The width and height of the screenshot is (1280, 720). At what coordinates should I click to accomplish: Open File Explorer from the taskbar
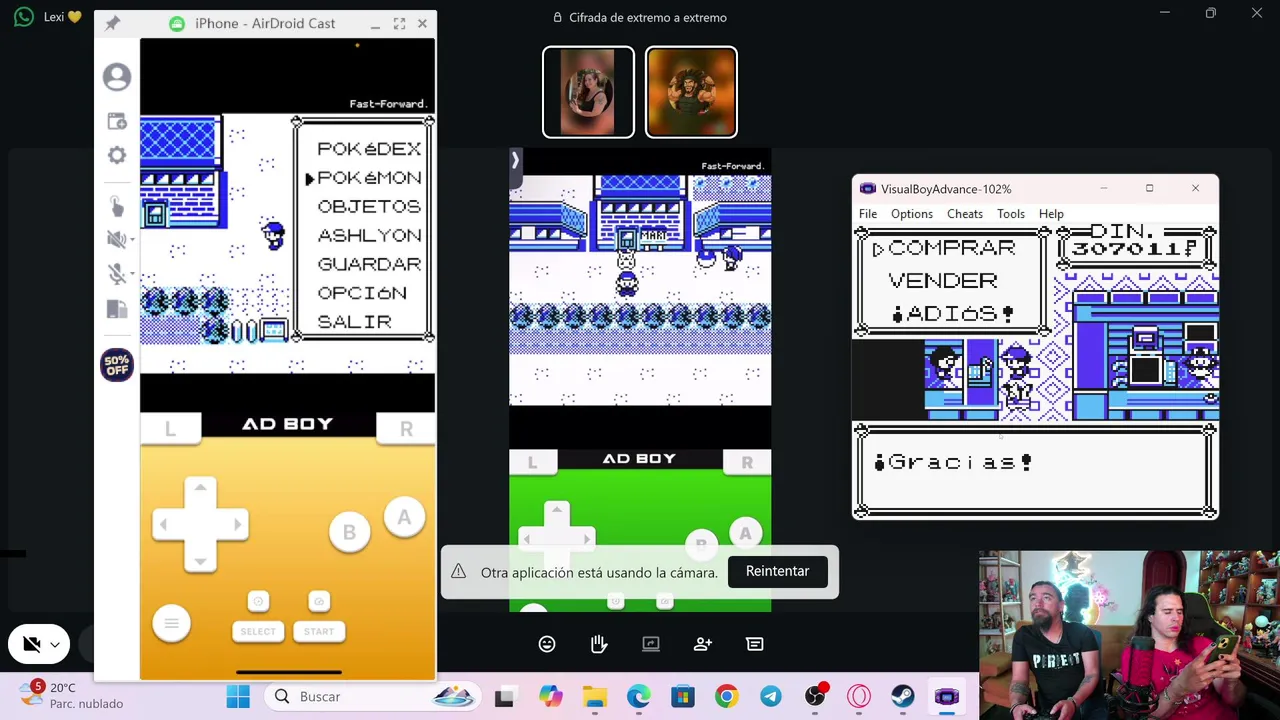(594, 696)
